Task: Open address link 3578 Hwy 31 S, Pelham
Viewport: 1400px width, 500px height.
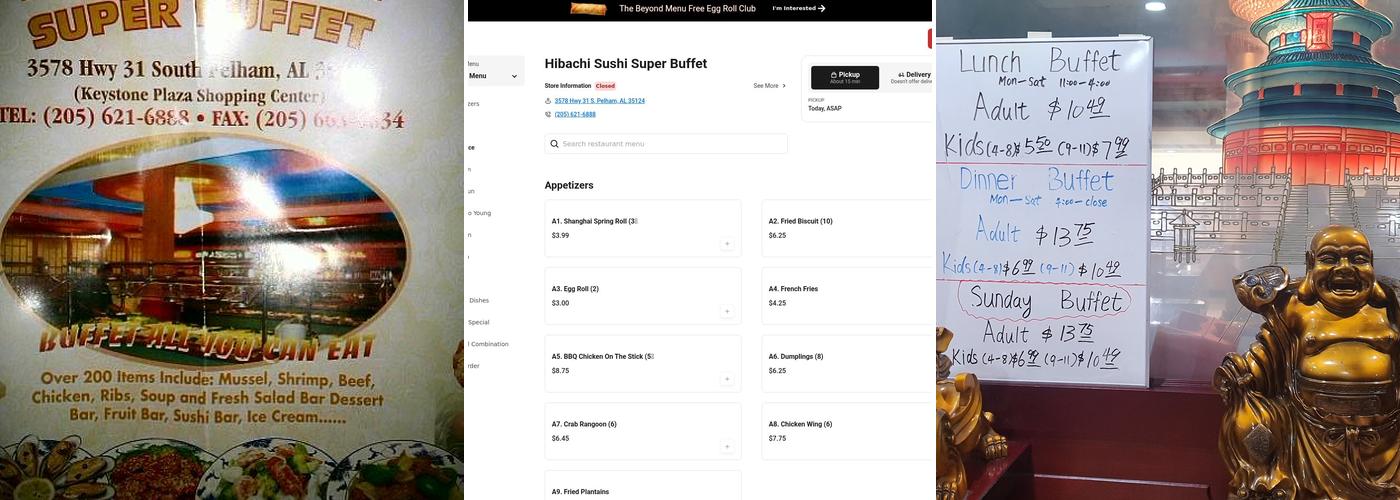Action: [x=600, y=101]
